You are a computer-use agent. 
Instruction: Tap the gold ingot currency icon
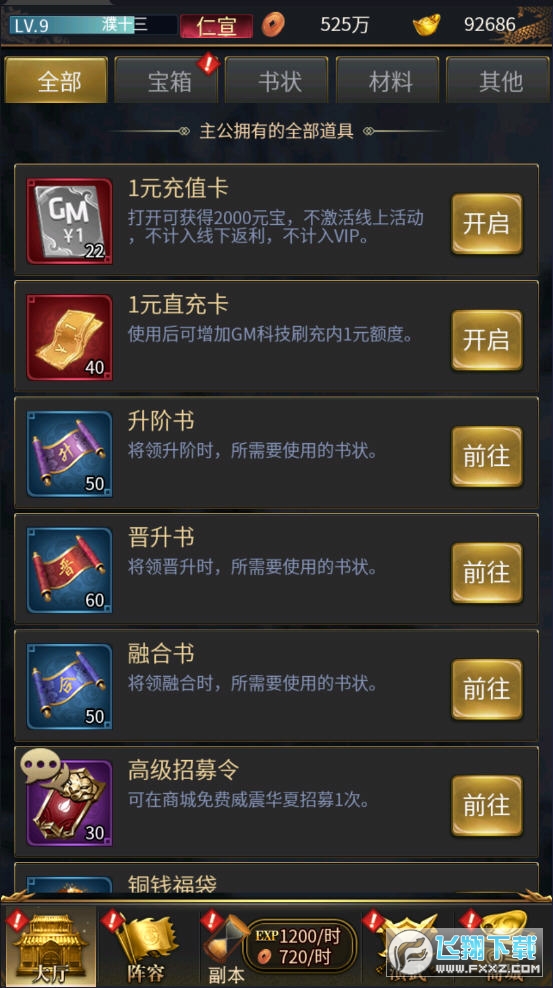[x=426, y=25]
